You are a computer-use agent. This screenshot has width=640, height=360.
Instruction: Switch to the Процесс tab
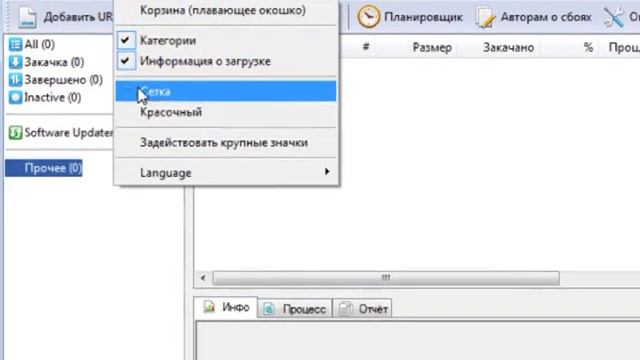[x=295, y=309]
